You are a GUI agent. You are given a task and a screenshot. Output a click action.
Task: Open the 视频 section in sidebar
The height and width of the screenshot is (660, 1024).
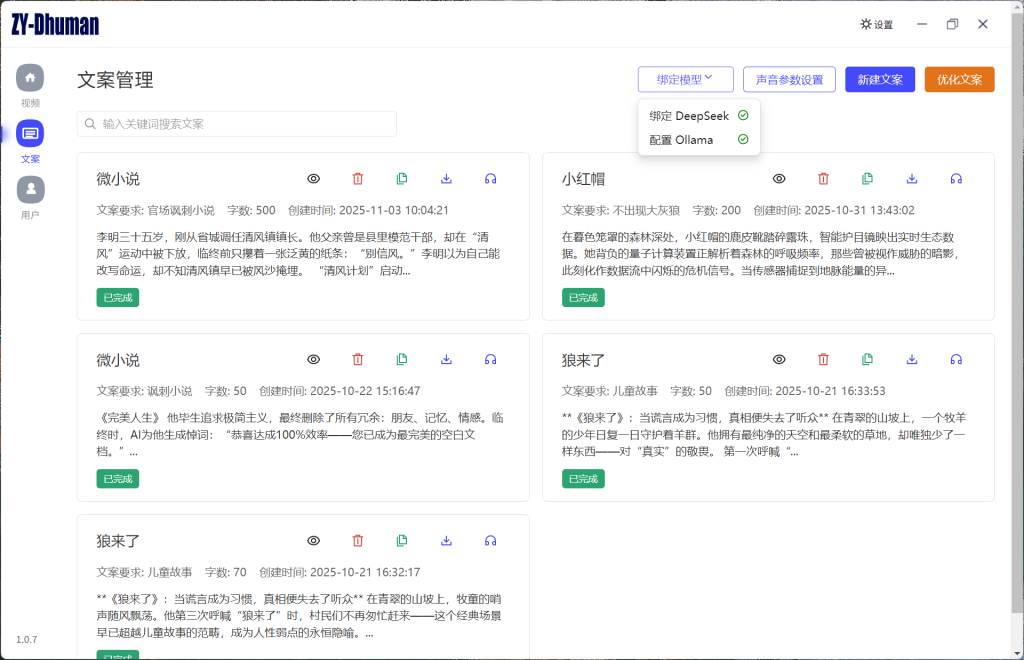click(30, 78)
